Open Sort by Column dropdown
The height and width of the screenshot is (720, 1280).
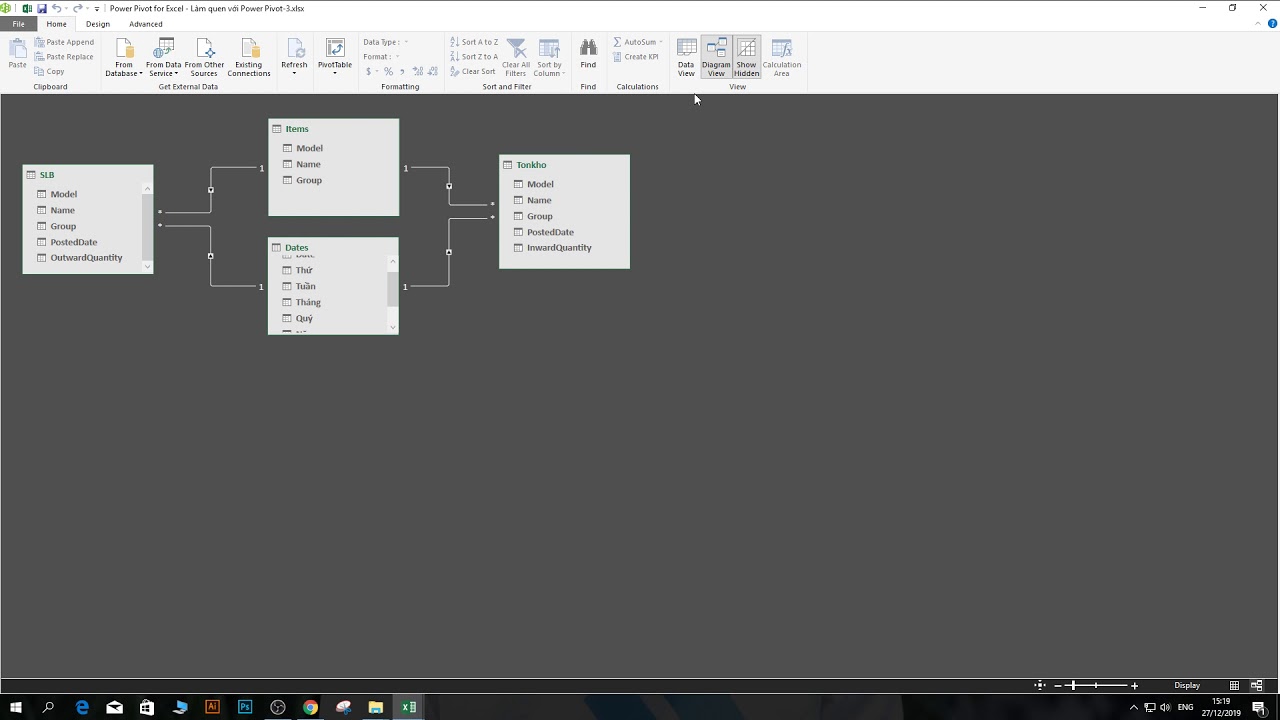tap(549, 58)
